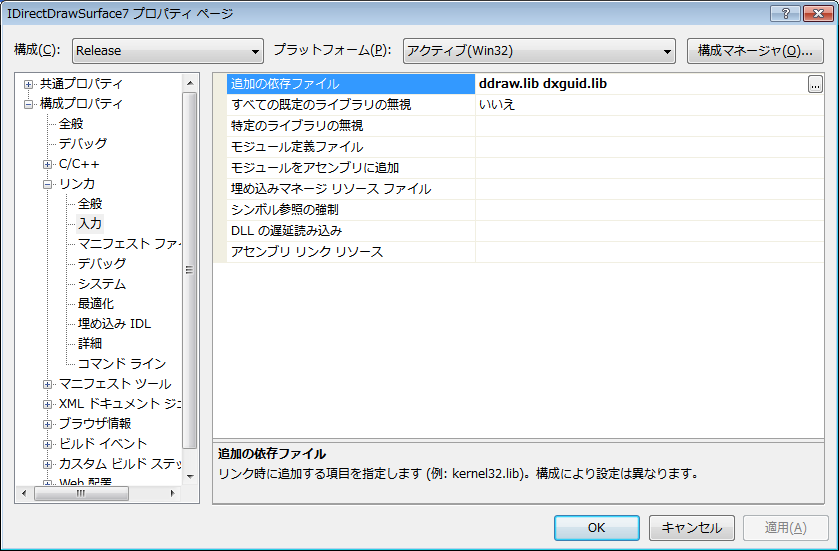Select the リンカ label
Image resolution: width=839 pixels, height=551 pixels.
[x=77, y=184]
